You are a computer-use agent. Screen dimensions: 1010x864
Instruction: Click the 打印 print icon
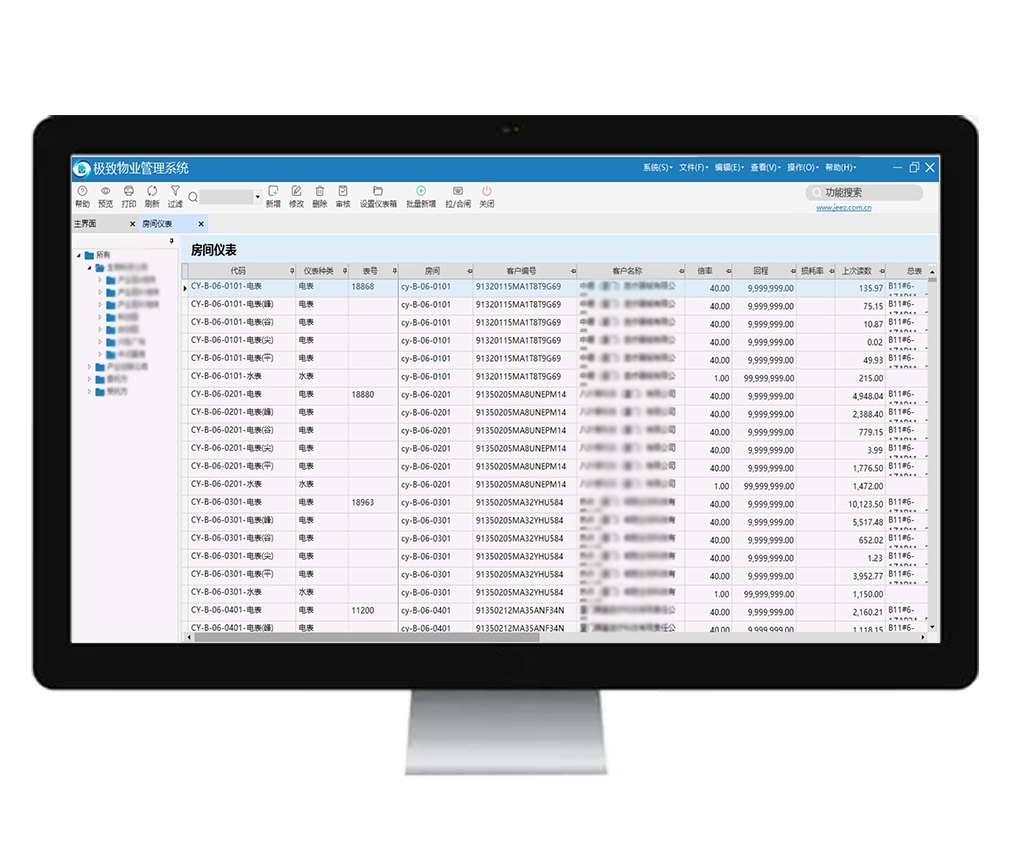coord(129,191)
